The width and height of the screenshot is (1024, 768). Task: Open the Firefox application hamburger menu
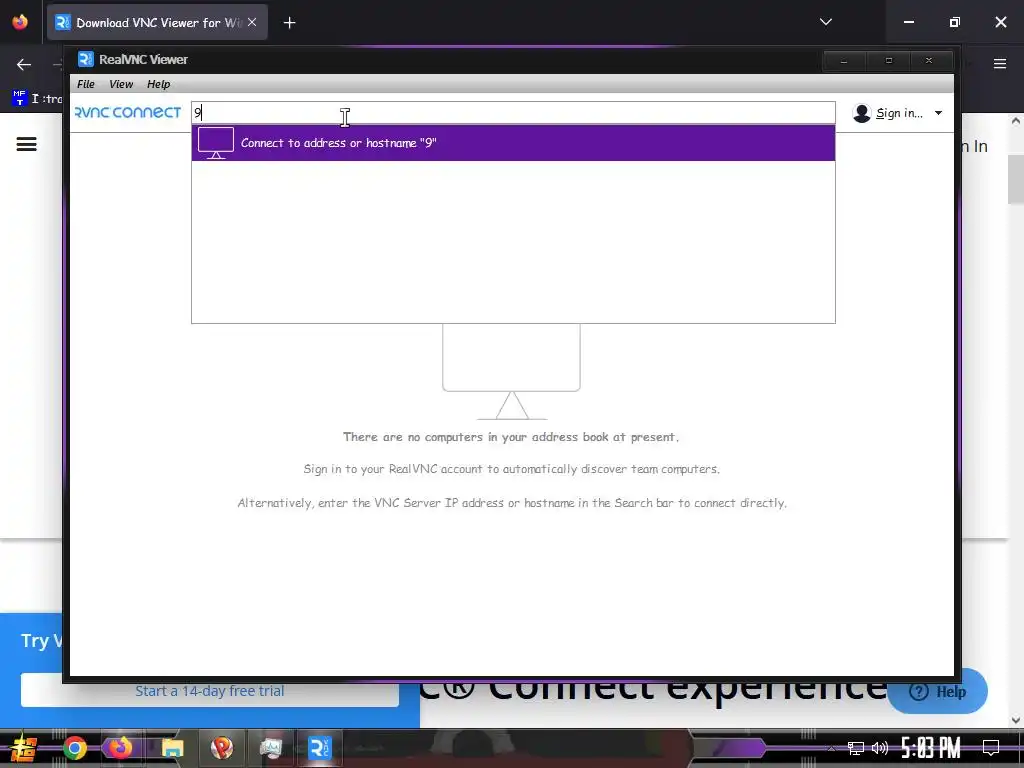click(1000, 64)
